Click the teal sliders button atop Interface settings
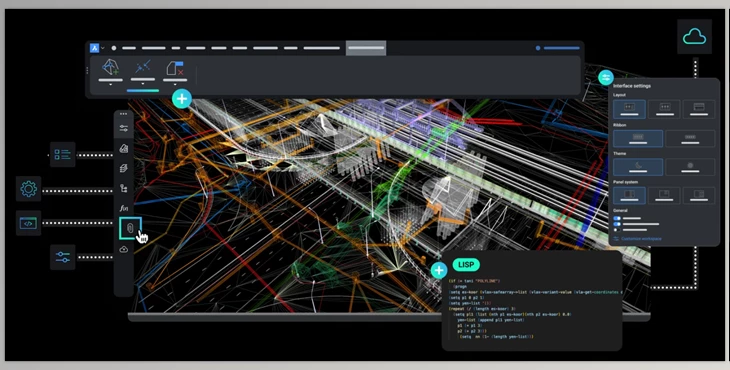Screen dimensions: 730x370 (606, 77)
